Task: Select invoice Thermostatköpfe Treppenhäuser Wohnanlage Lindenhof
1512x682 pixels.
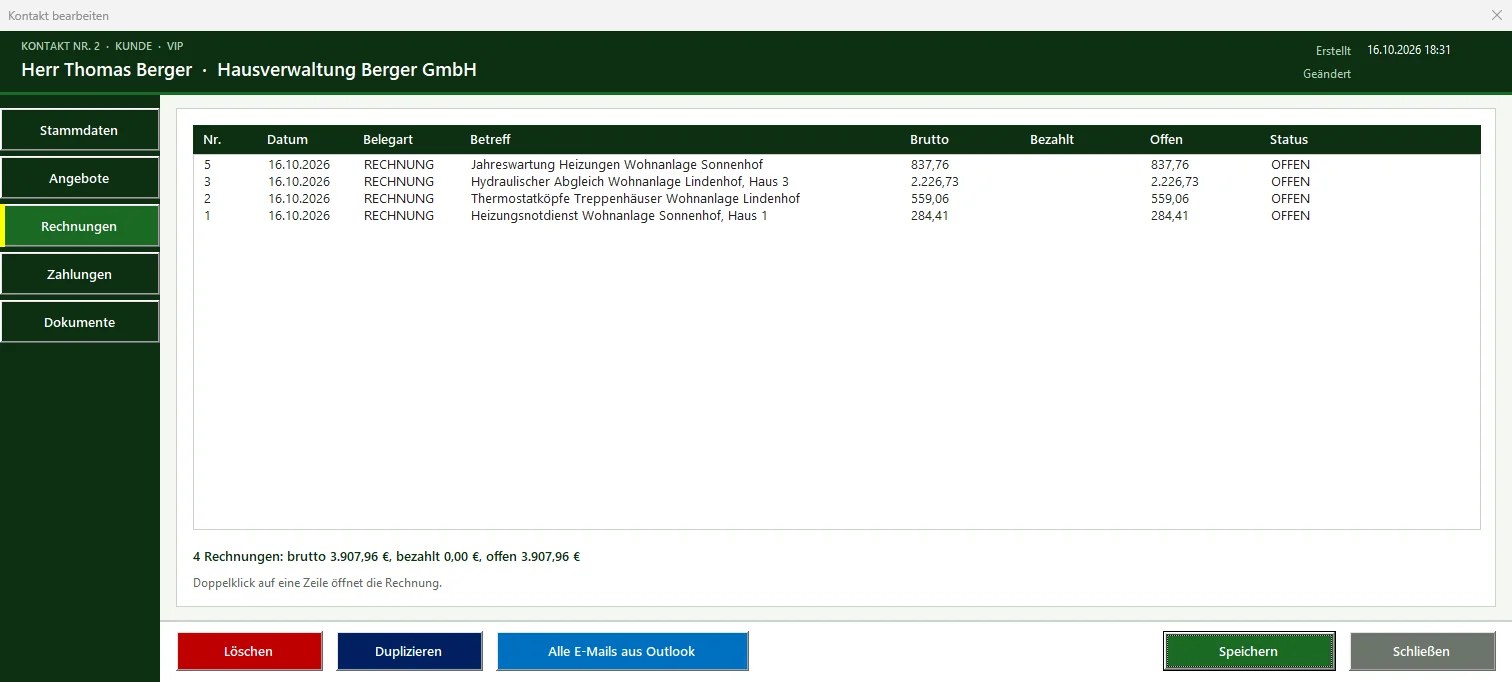Action: (836, 199)
